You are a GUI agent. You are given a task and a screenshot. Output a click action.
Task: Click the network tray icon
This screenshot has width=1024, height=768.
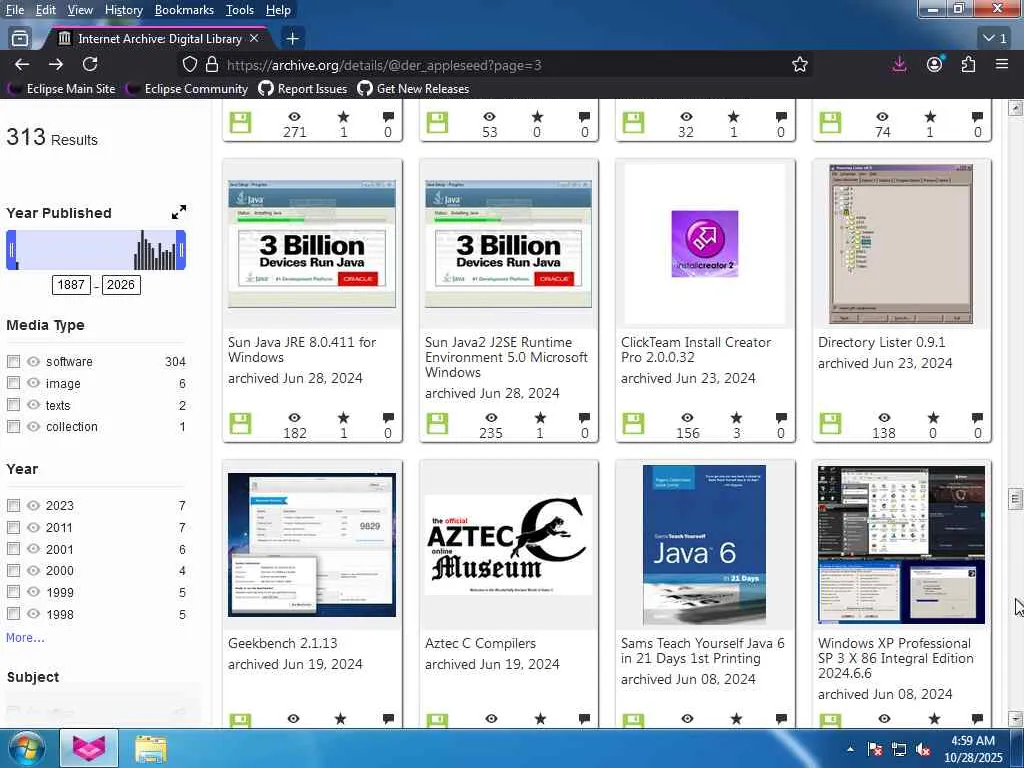pos(899,750)
